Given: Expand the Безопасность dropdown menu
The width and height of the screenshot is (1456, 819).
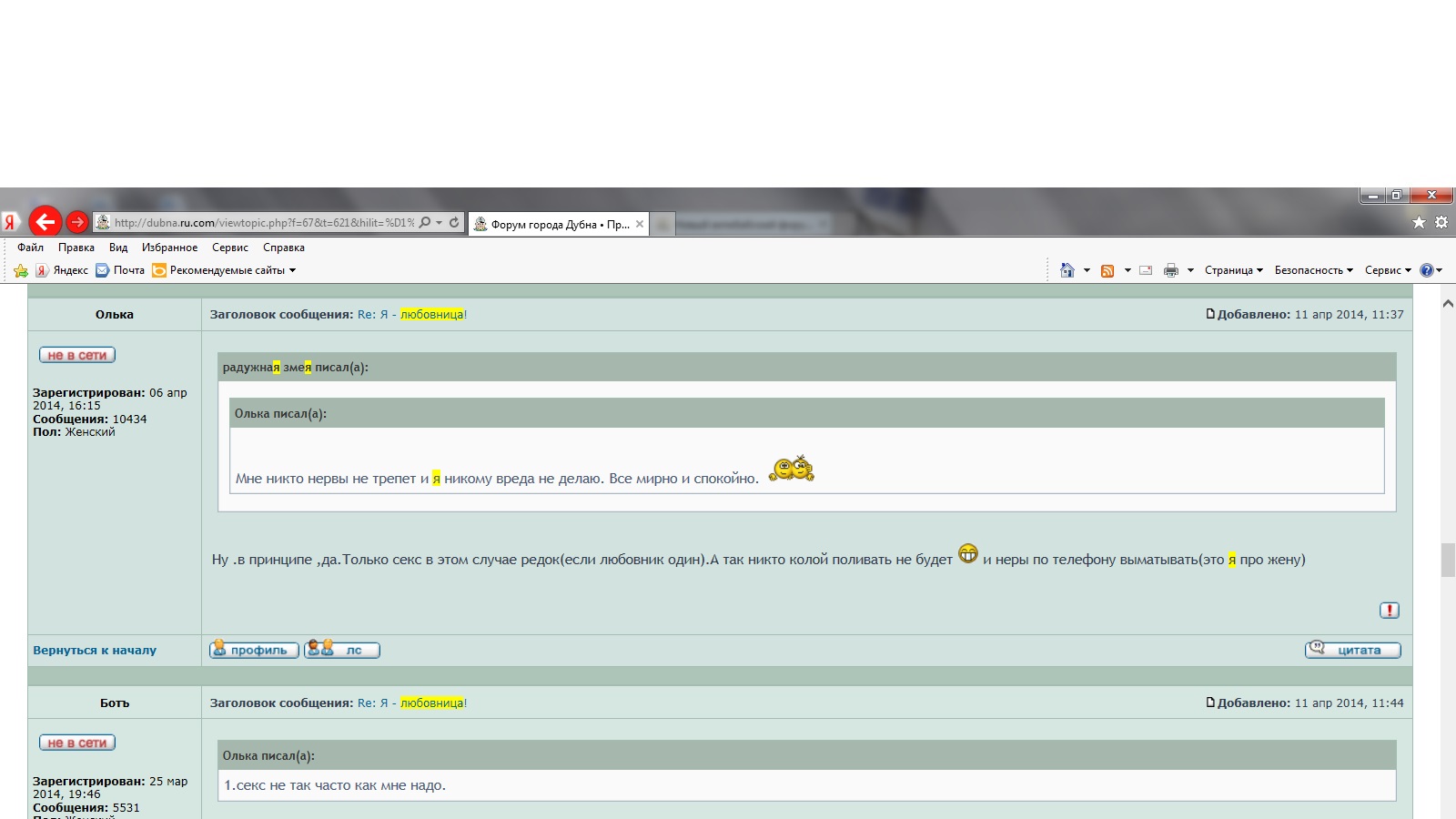Looking at the screenshot, I should (x=1313, y=270).
